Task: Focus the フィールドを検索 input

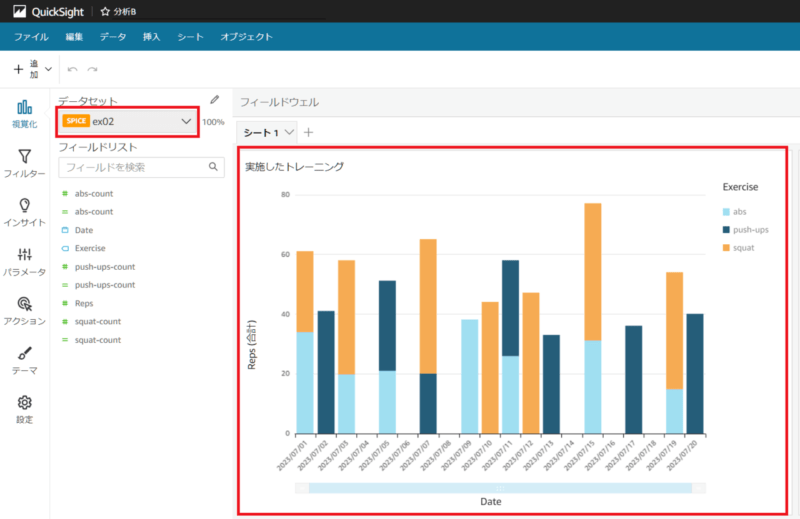Action: coord(141,167)
